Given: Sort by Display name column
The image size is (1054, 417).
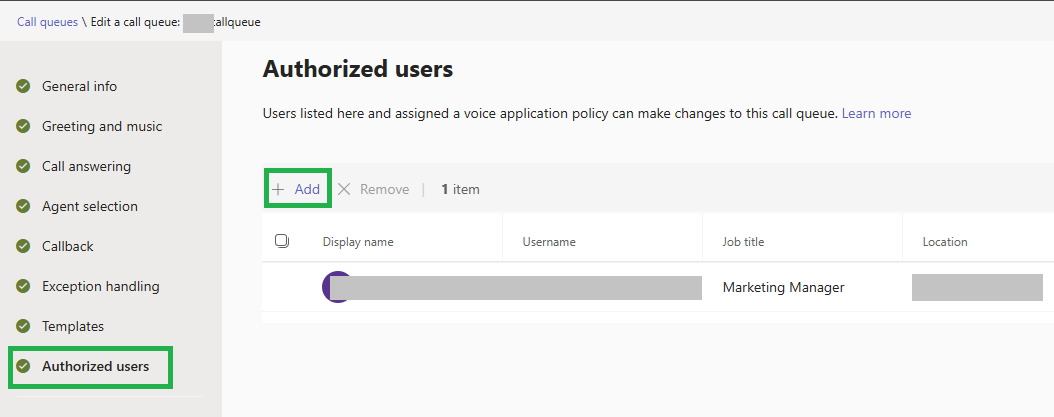Looking at the screenshot, I should coord(358,242).
